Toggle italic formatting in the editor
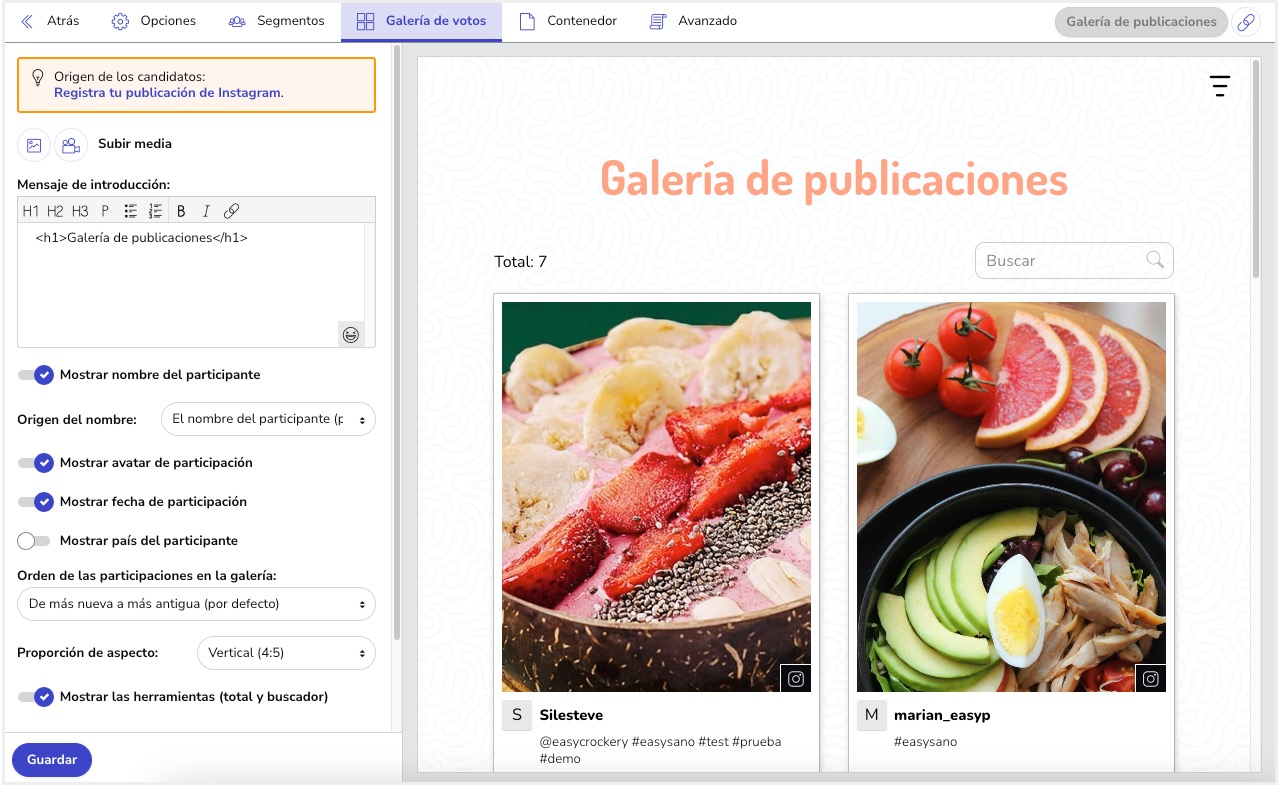The image size is (1278, 786). click(206, 211)
